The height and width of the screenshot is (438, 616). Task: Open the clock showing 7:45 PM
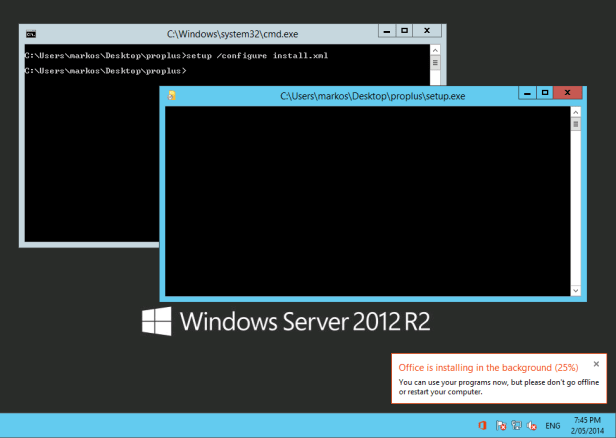(587, 424)
